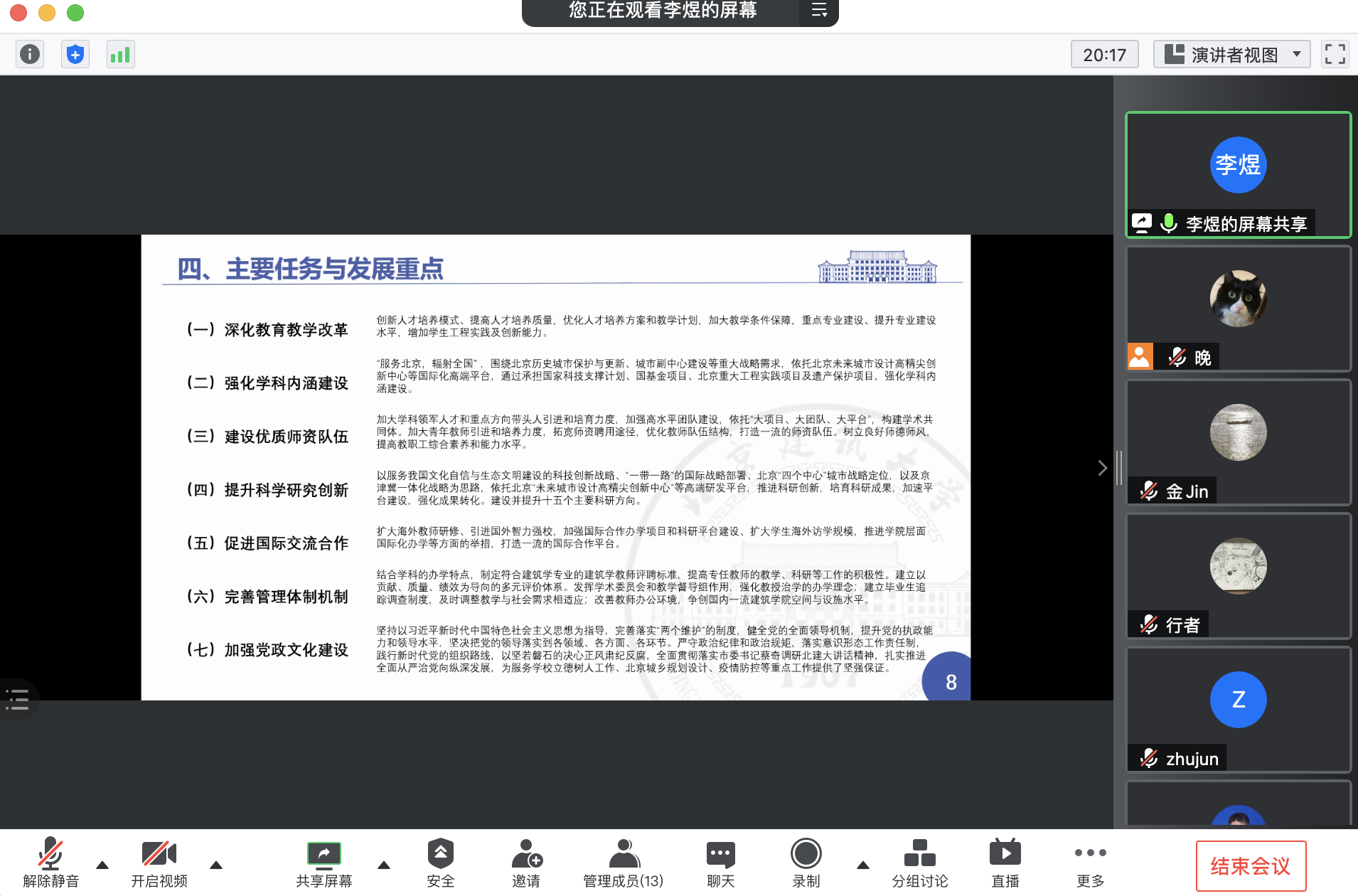
Task: Expand video options arrow beside camera
Action: (216, 865)
